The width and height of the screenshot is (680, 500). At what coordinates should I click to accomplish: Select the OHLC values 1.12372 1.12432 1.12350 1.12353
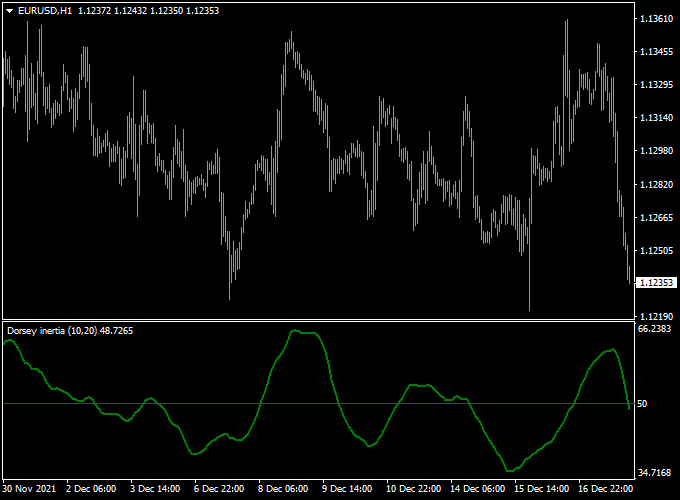point(148,11)
